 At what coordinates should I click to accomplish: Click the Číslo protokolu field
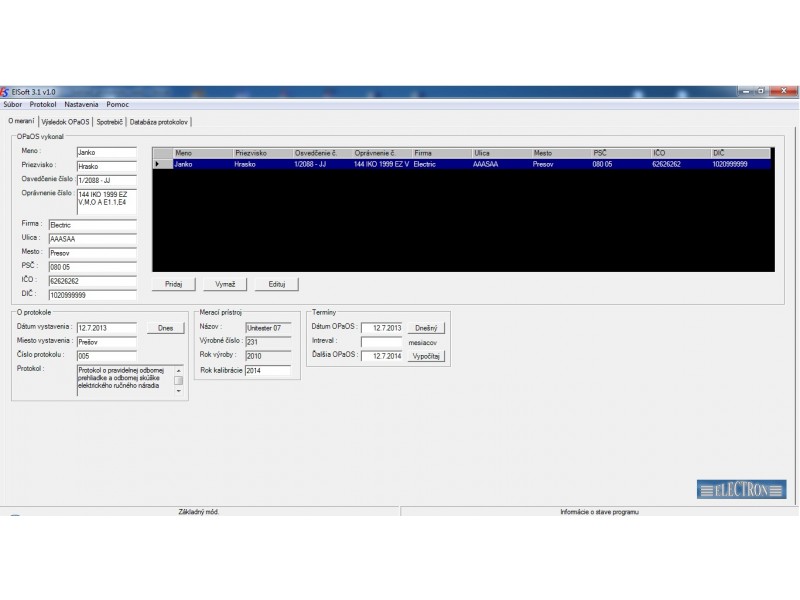tap(107, 356)
